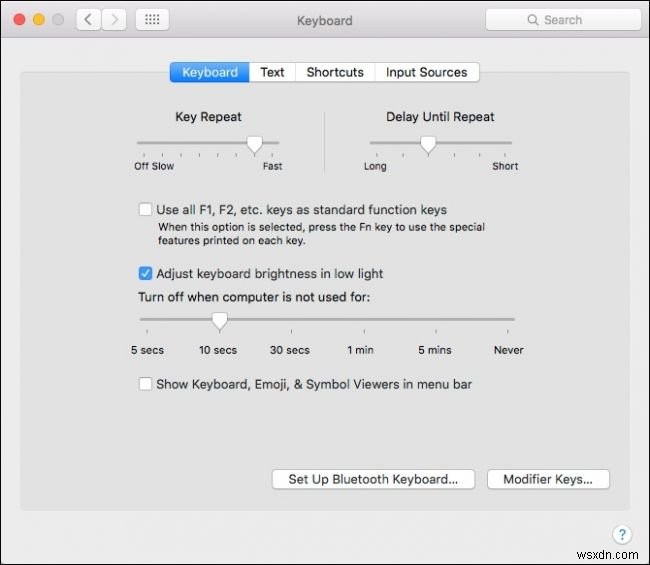650x565 pixels.
Task: Open the help question mark button
Action: coord(622,534)
